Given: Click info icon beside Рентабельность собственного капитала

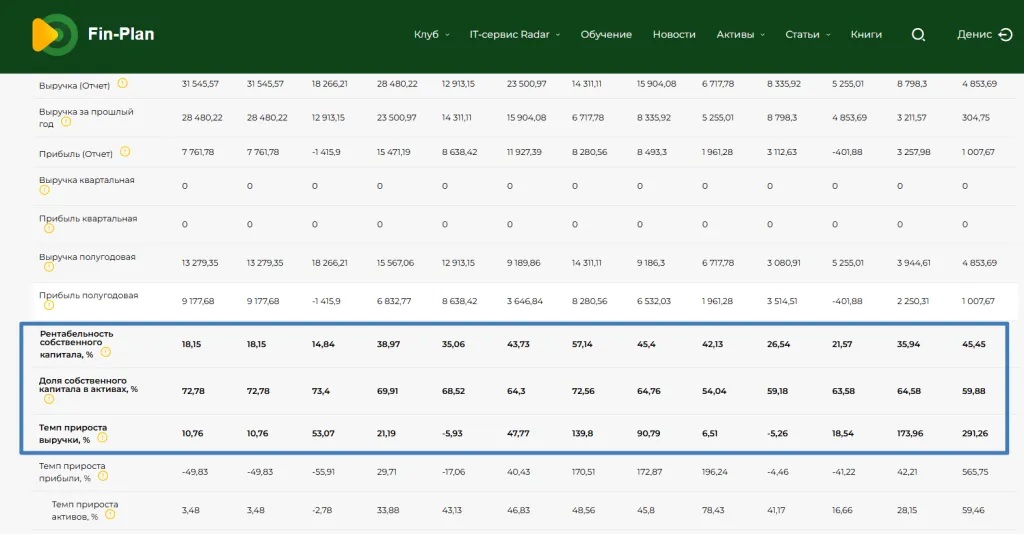Looking at the screenshot, I should [105, 352].
